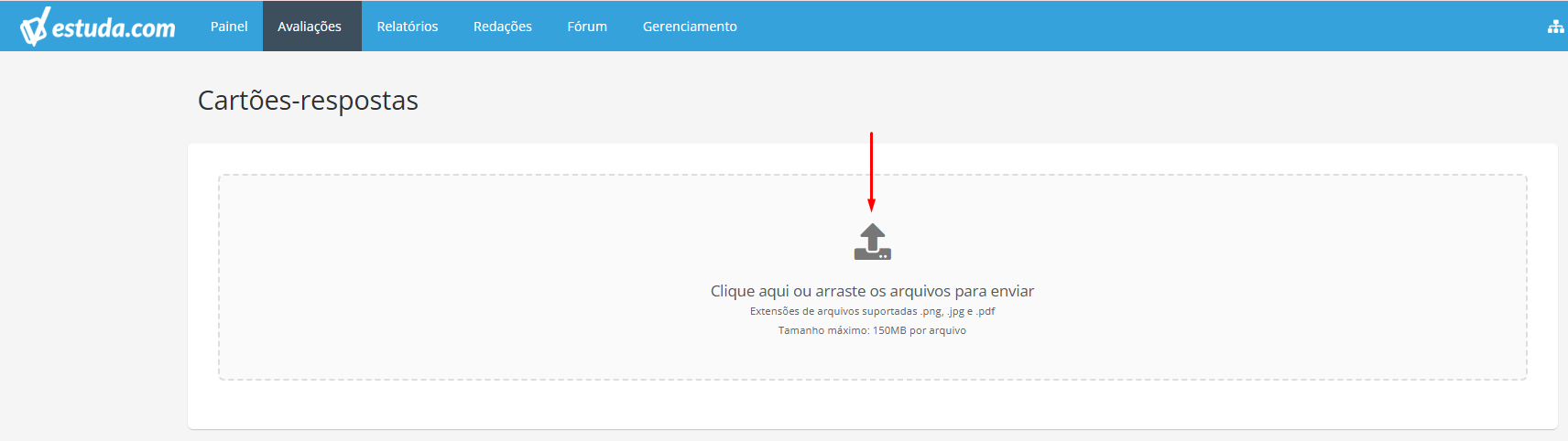Click the white card area below the drop zone
Viewport: 1568px width, 441px height.
tap(872, 404)
